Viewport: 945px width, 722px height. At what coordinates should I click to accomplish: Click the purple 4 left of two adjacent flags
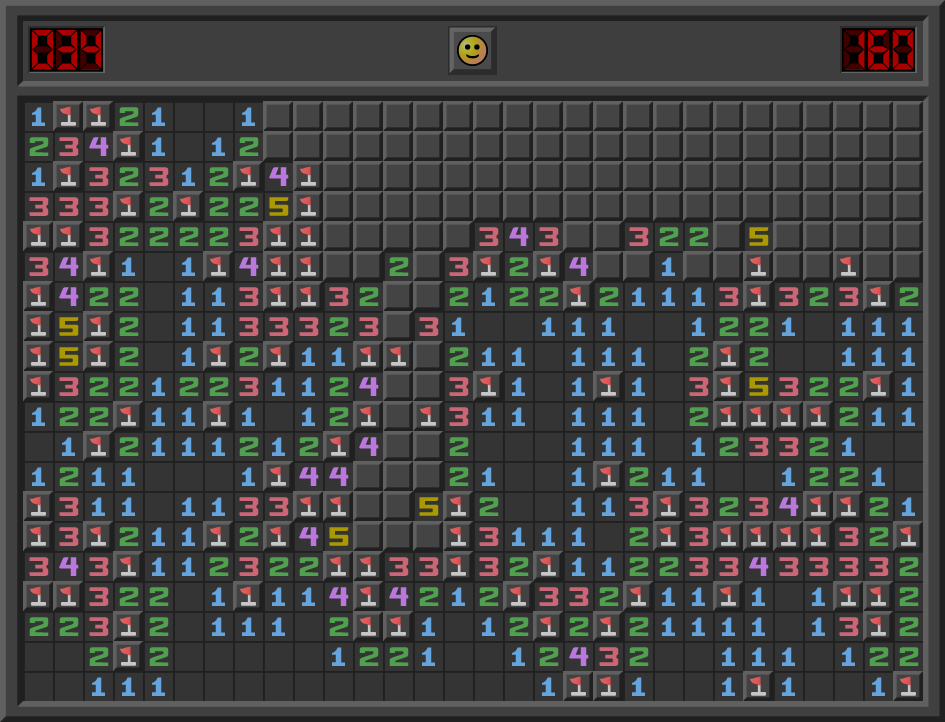(x=248, y=266)
